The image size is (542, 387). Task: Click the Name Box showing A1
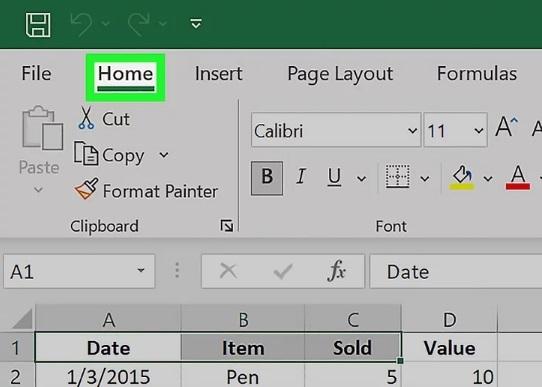(x=79, y=272)
